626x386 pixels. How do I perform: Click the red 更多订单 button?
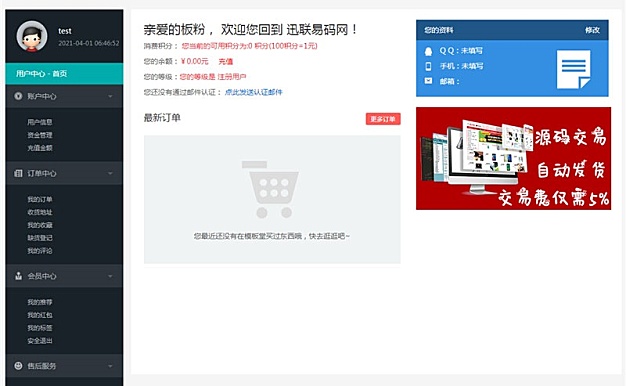tap(383, 119)
